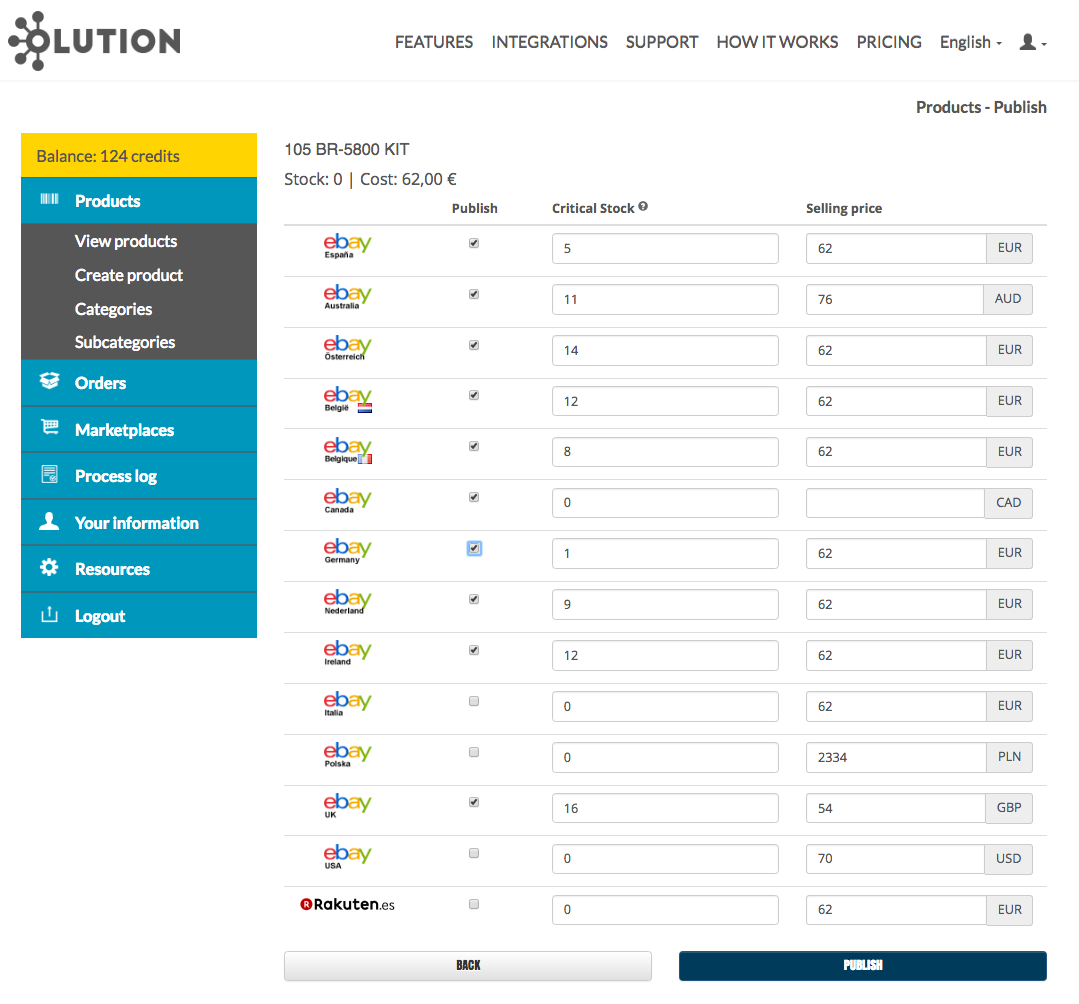Viewport: 1079px width, 1004px height.
Task: Click the eBay Ireland logo
Action: coord(348,653)
